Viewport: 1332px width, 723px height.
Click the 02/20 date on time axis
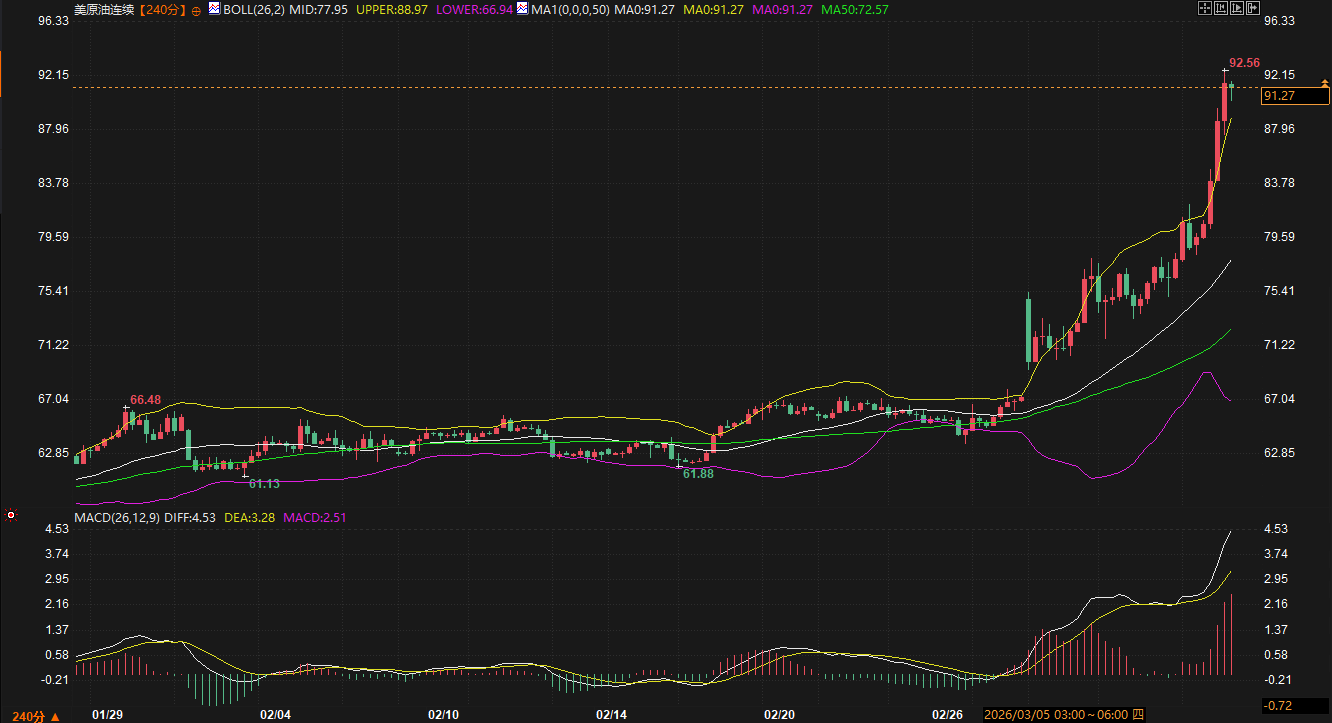point(779,715)
